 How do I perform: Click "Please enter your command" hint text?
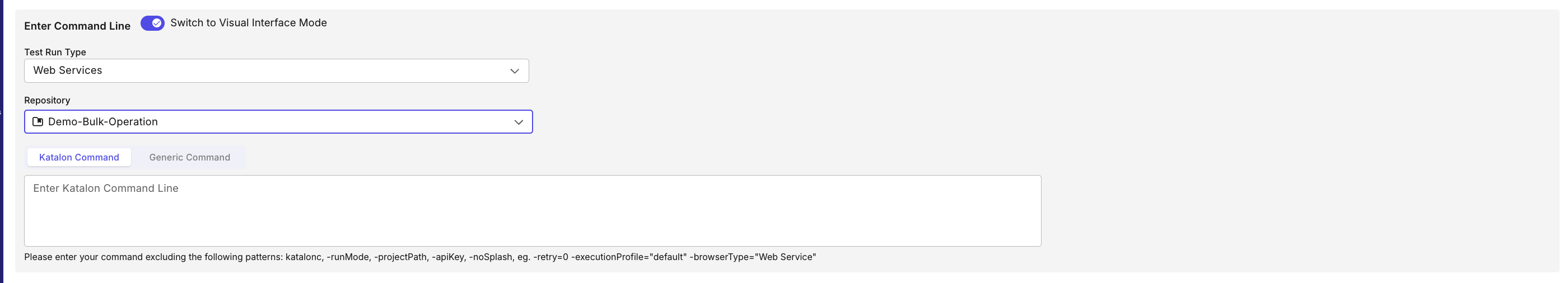85,257
